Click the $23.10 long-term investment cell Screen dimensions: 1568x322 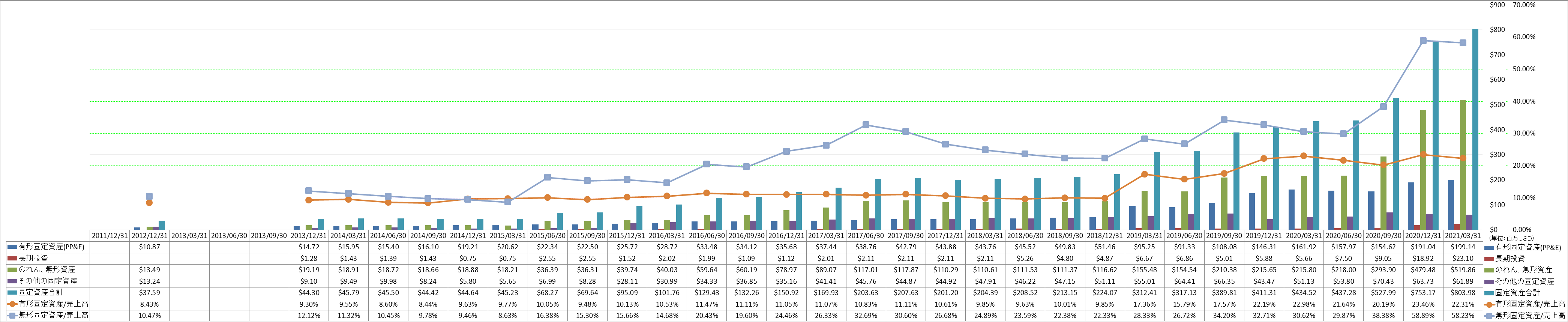[1463, 259]
